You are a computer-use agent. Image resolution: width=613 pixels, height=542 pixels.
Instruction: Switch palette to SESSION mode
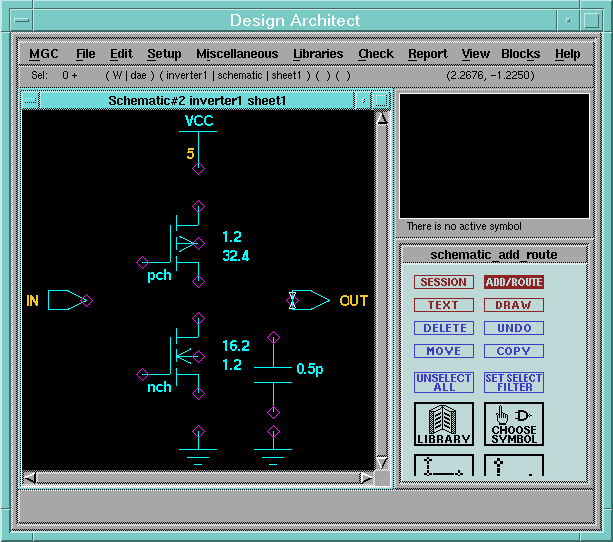[443, 282]
